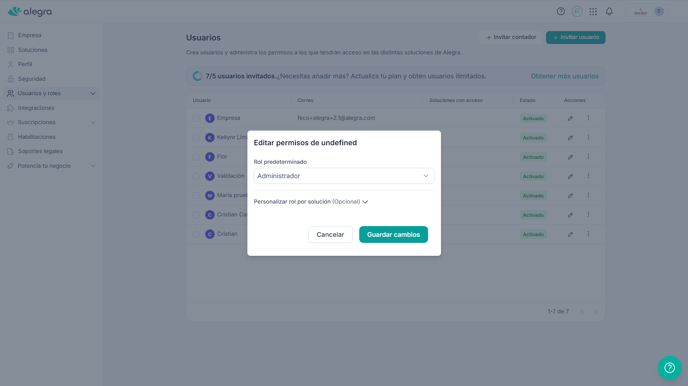Open the floating help chat bubble
This screenshot has height=386, width=688.
pyautogui.click(x=670, y=368)
